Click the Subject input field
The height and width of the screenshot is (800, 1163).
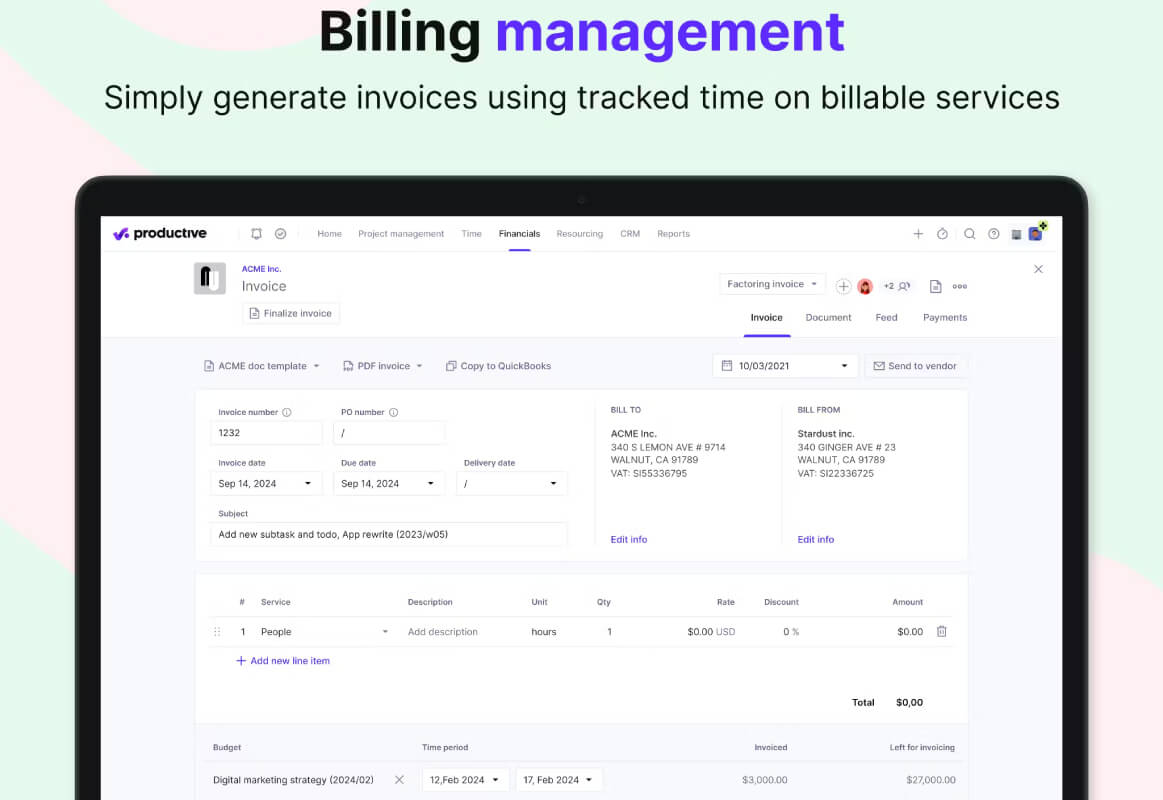pyautogui.click(x=389, y=535)
